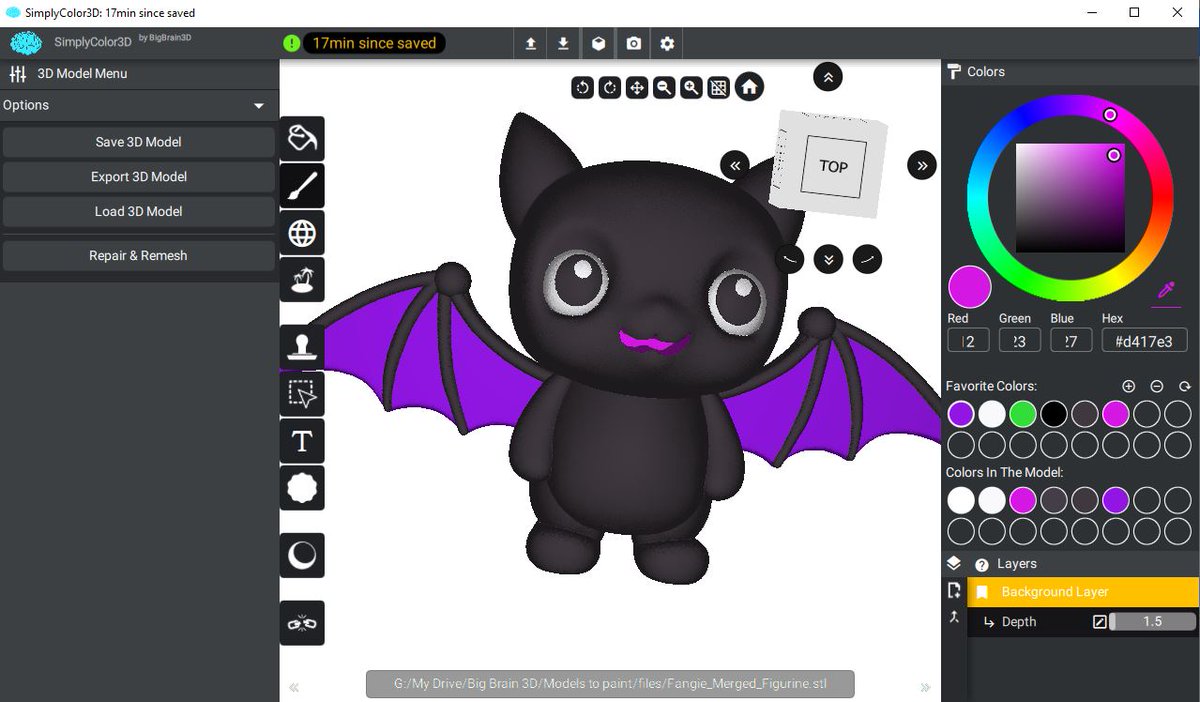The image size is (1200, 702).
Task: Click Export 3D Model button
Action: [x=139, y=177]
